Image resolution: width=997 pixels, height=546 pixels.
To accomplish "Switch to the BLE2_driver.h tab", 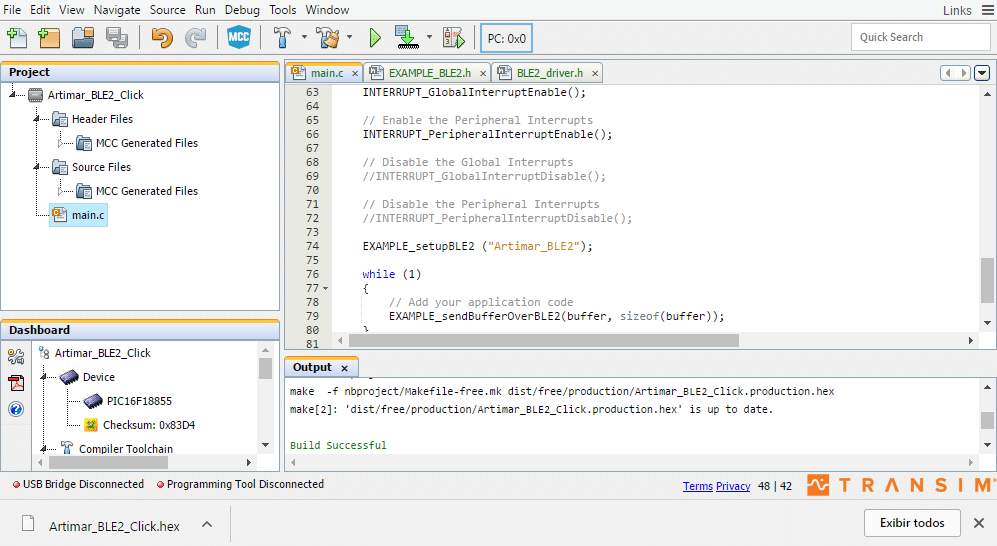I will tap(550, 73).
